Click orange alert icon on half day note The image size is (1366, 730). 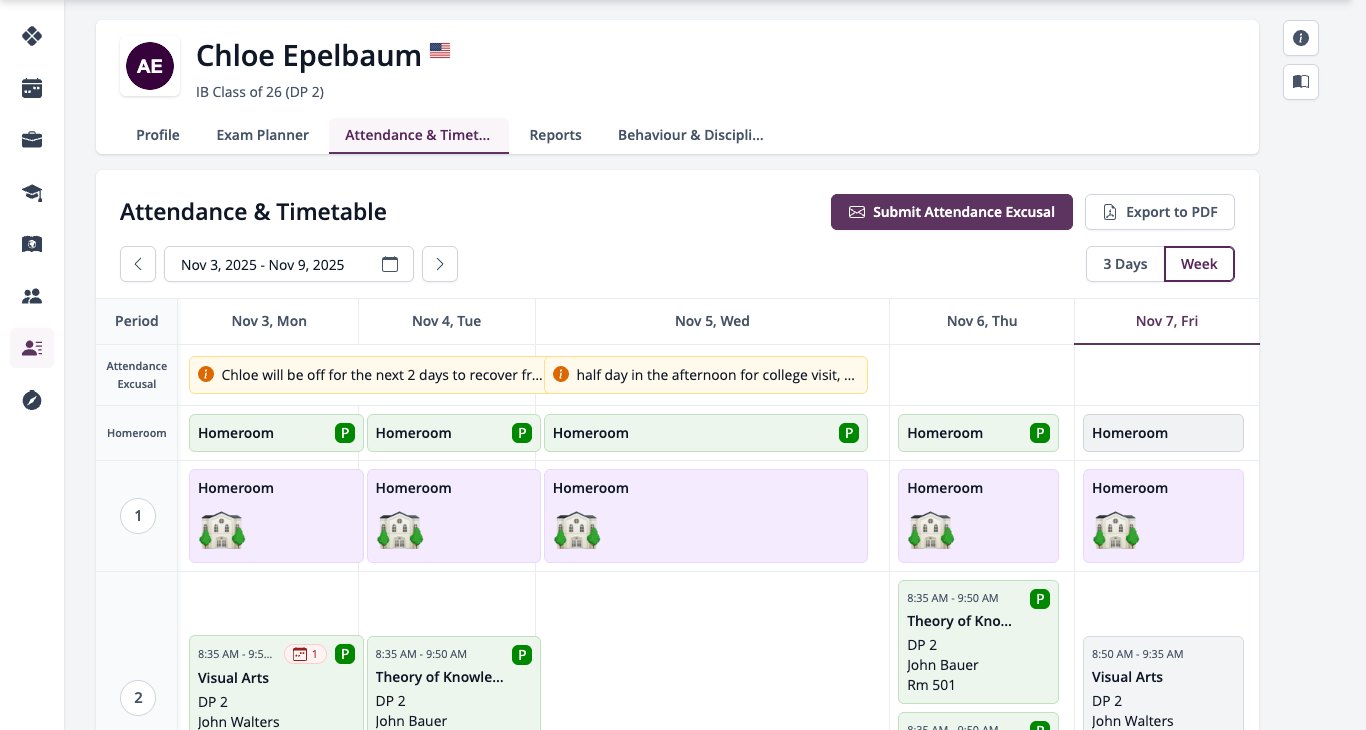click(x=561, y=375)
